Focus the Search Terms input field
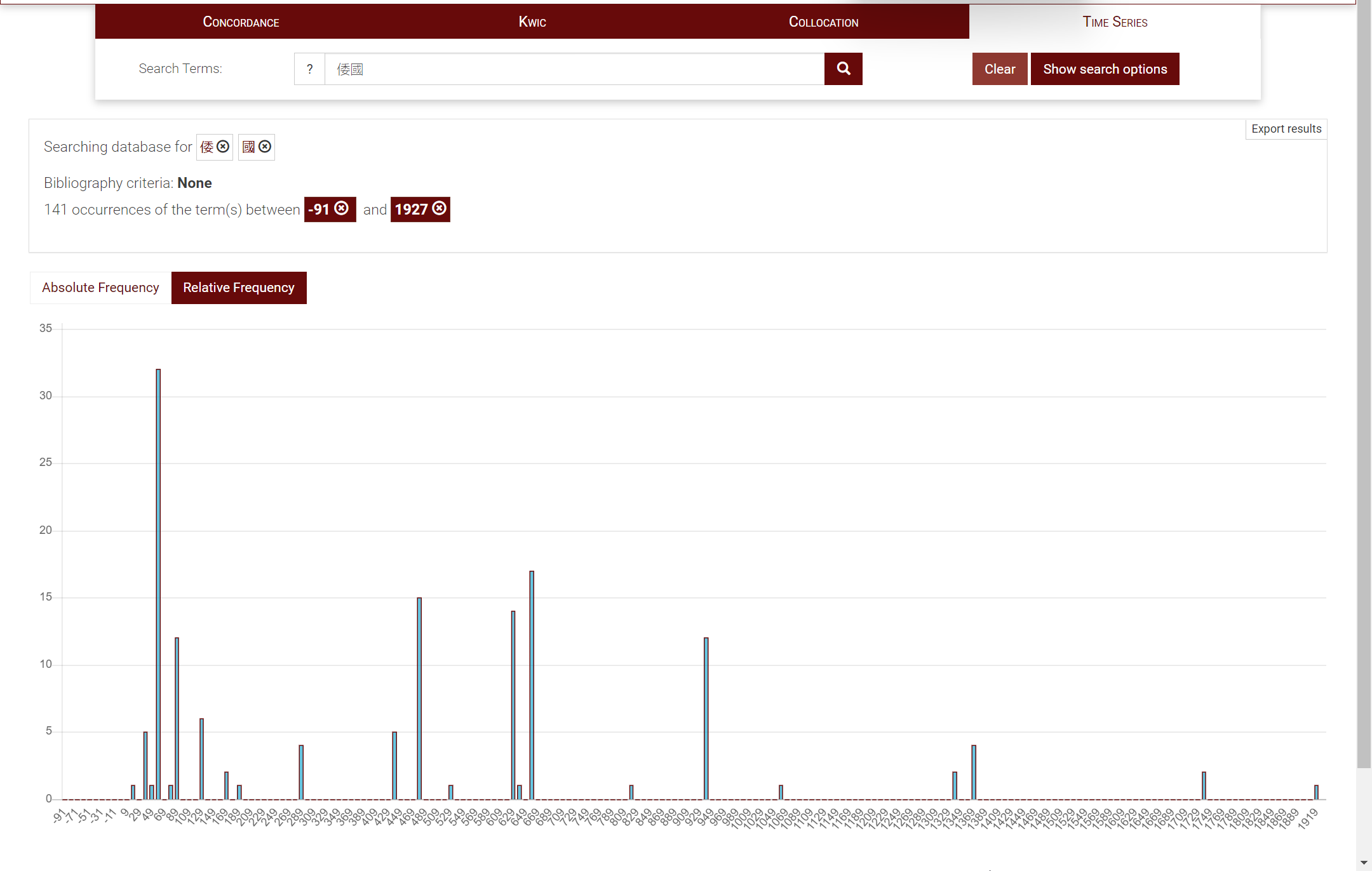 coord(574,69)
